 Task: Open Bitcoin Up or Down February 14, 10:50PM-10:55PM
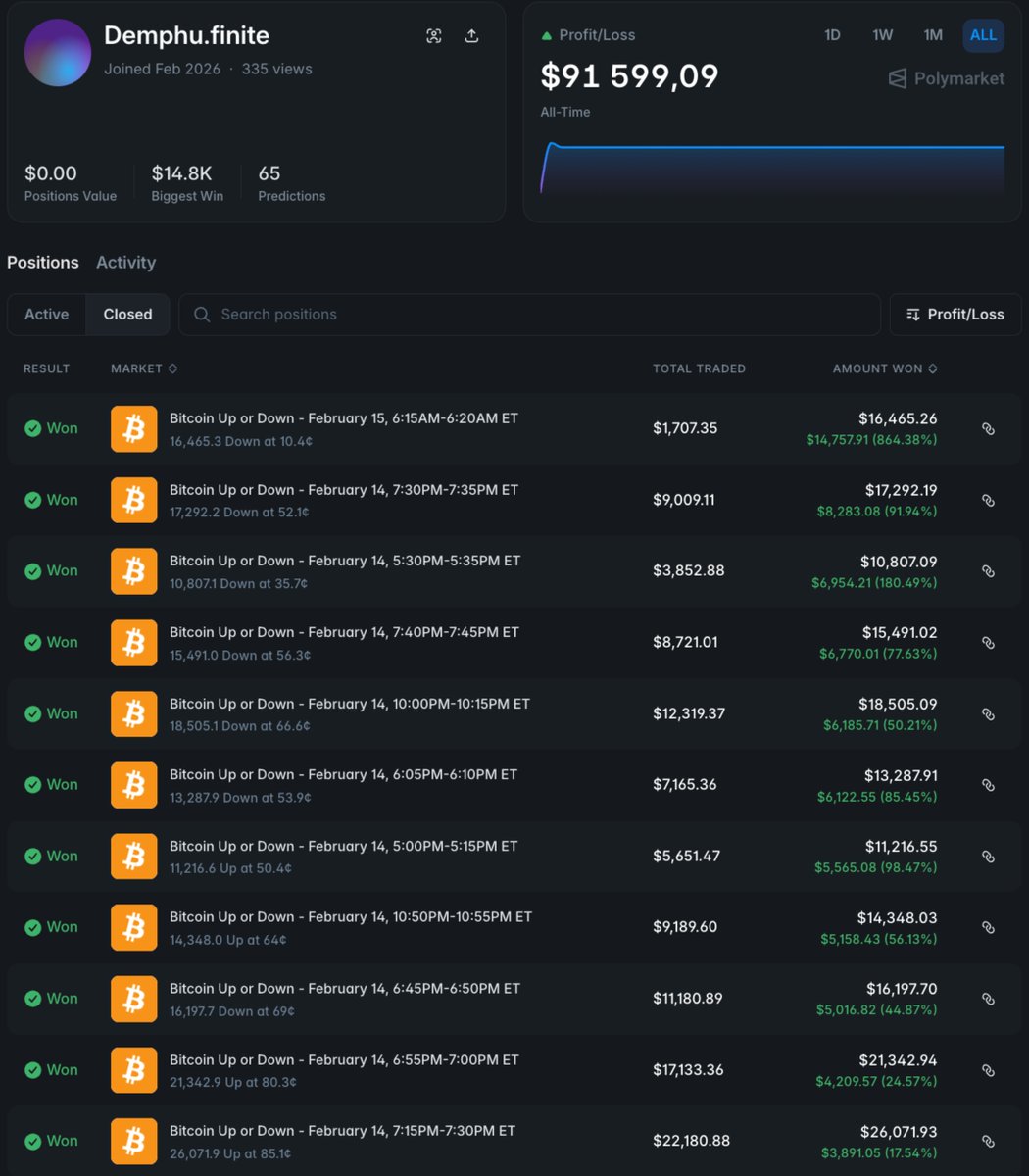pos(351,917)
